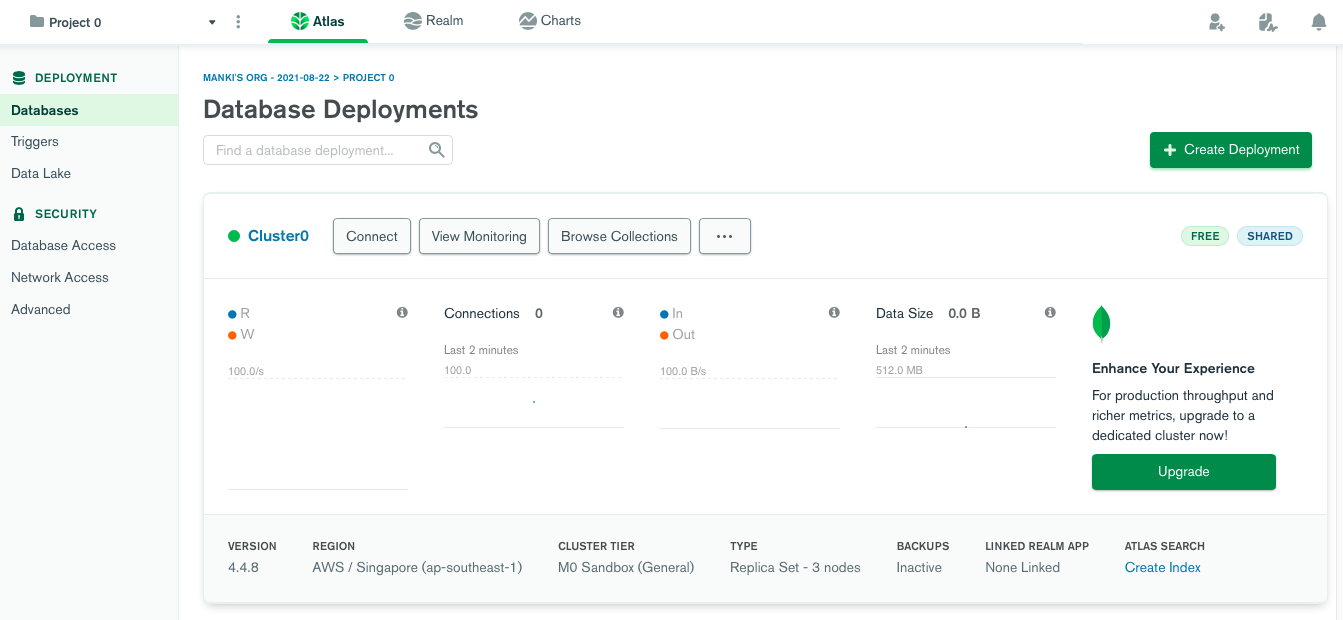Click the backups Inactive text
Screen dimensions: 1343x620
pos(919,567)
